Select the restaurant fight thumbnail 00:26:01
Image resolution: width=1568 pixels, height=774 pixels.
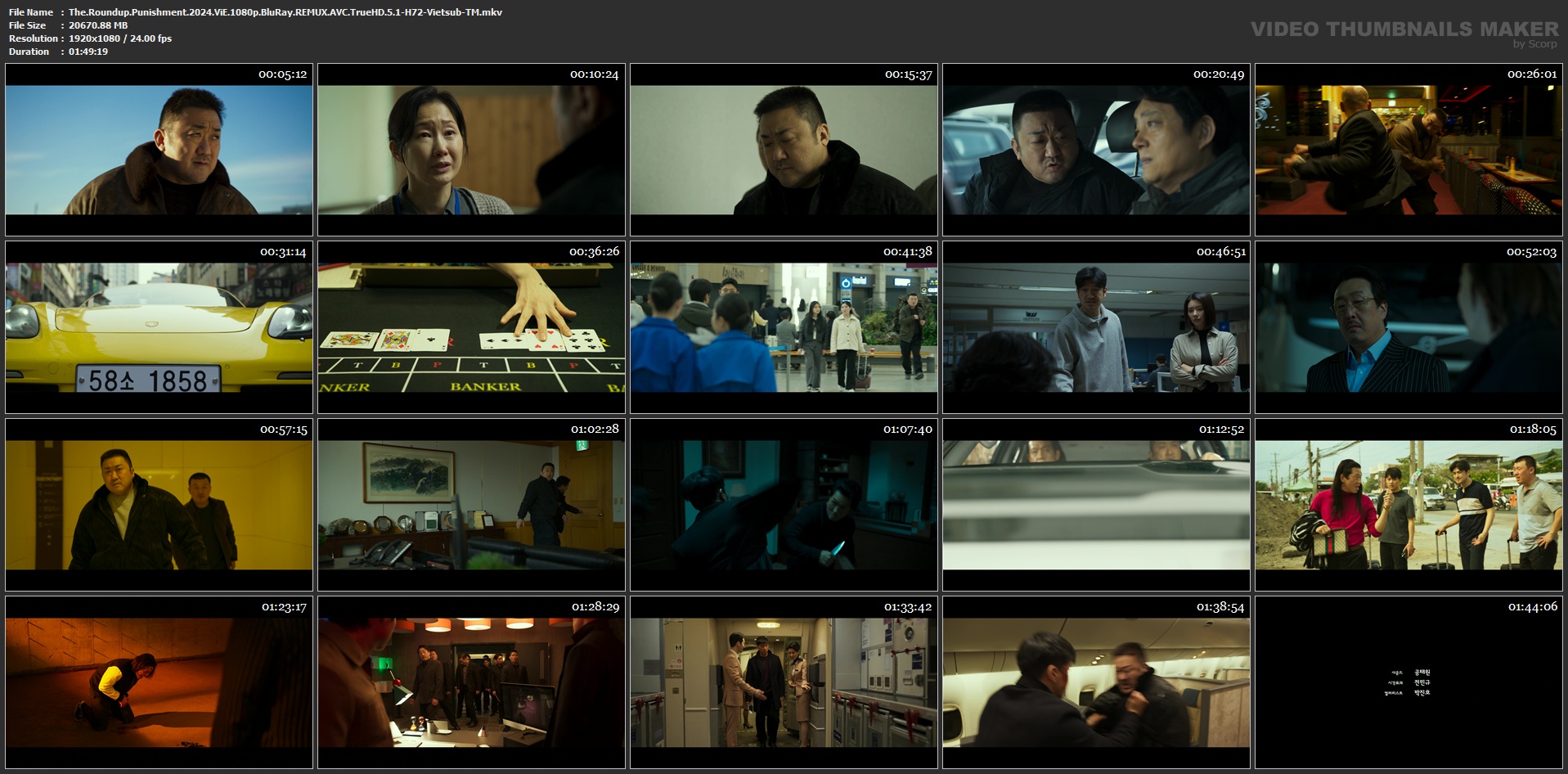point(1409,150)
